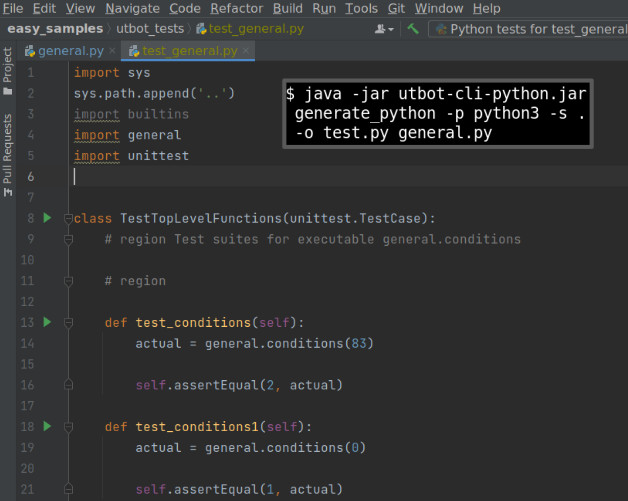
Task: Click 'import unittest' statement
Action: pyautogui.click(x=131, y=156)
